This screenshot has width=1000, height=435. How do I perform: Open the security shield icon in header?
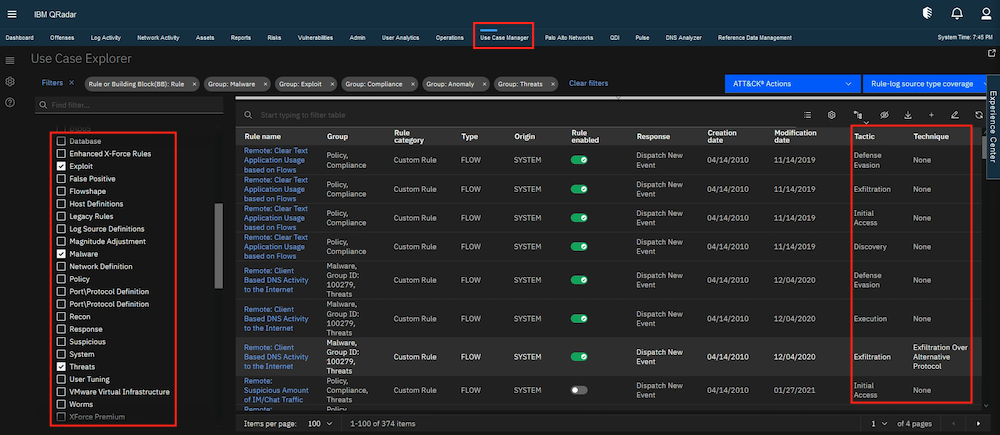928,13
